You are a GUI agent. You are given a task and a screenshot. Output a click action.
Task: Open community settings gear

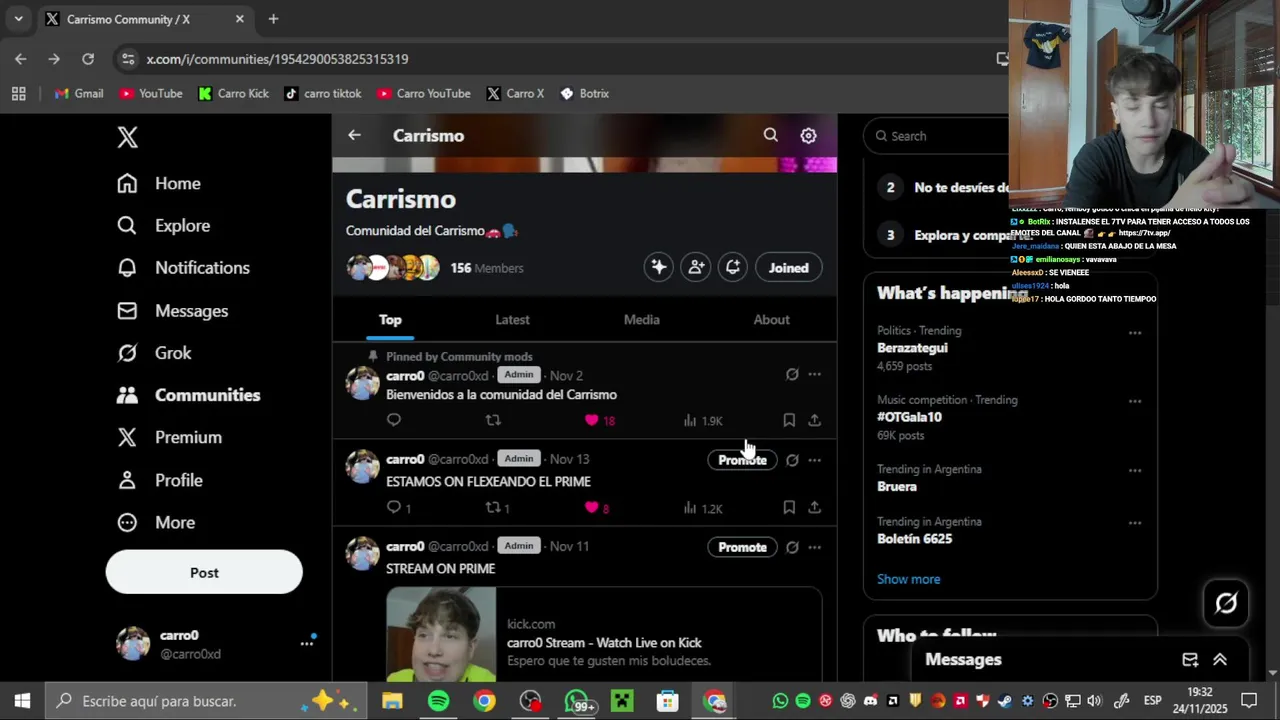pos(808,135)
